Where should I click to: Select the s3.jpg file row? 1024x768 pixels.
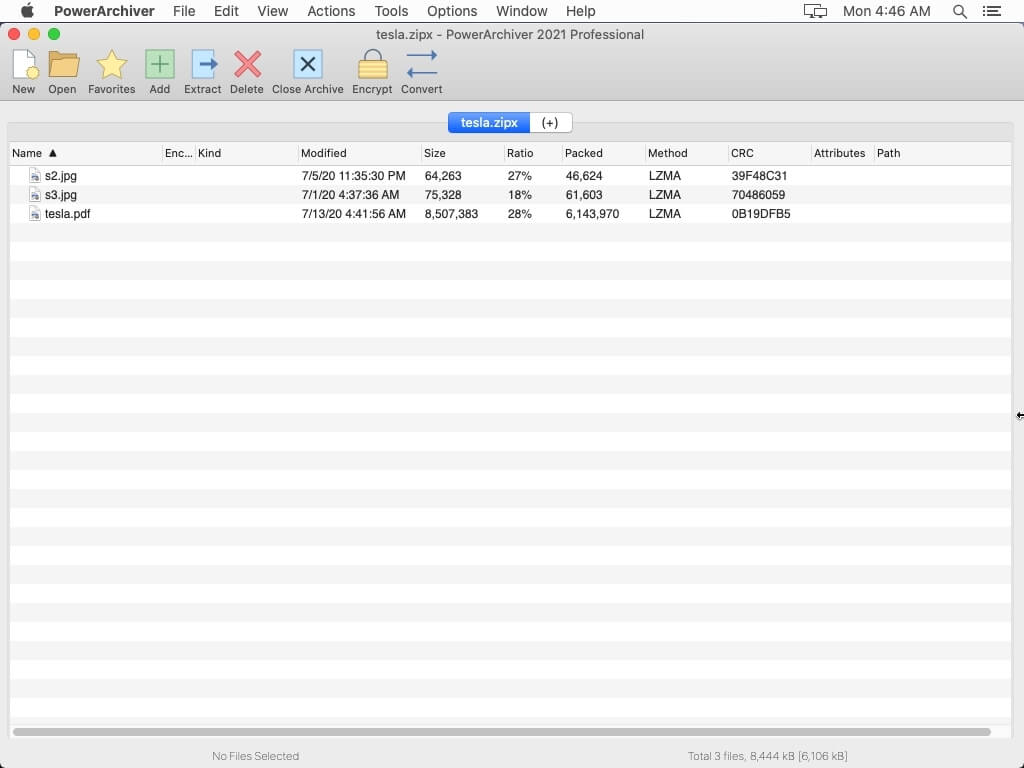click(x=510, y=195)
